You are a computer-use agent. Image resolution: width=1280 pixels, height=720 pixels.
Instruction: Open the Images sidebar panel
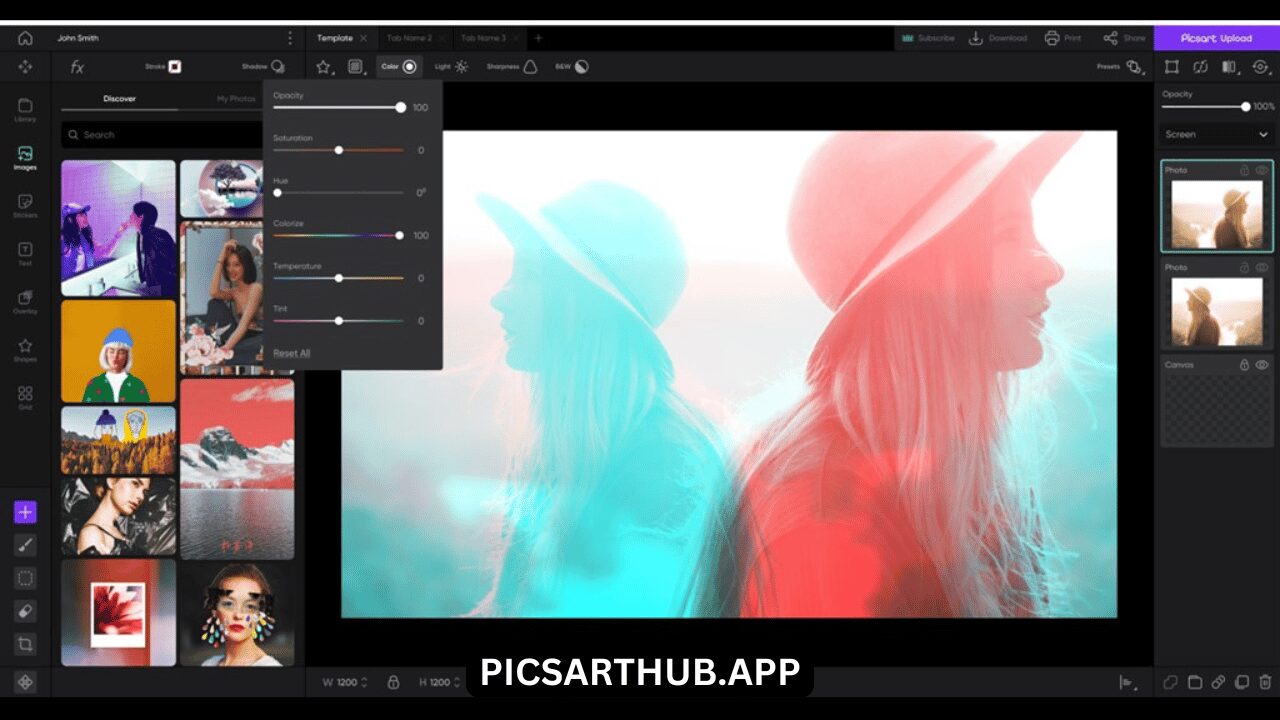point(25,158)
